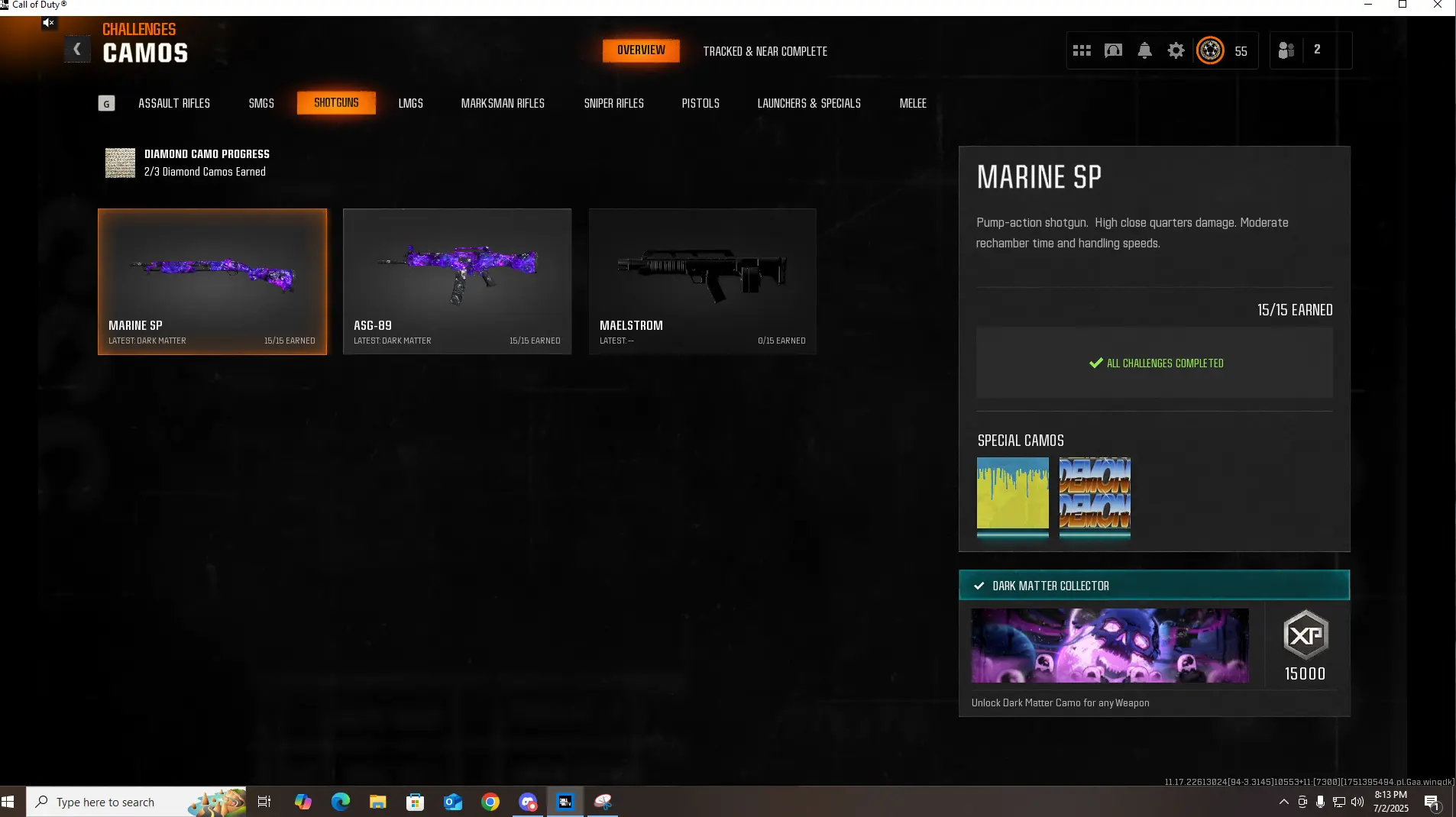Switch to the SMGs tab
Image resolution: width=1456 pixels, height=817 pixels.
[x=261, y=103]
